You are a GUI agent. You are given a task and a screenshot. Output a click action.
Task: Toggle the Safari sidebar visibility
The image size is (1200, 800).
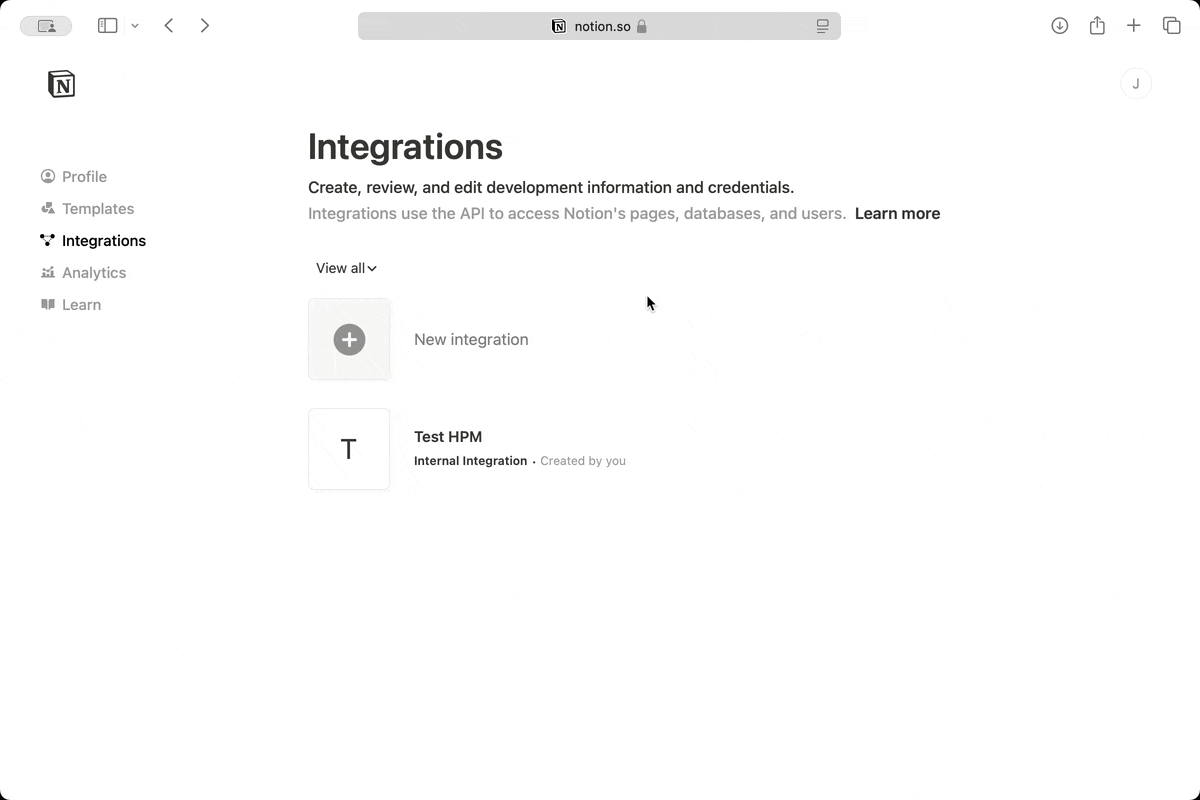tap(107, 25)
